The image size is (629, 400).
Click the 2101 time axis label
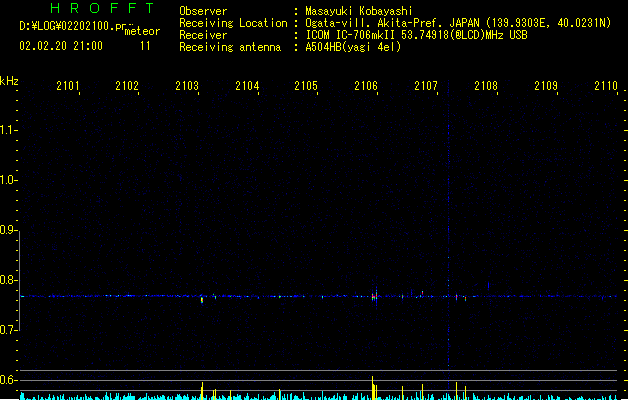tap(68, 86)
